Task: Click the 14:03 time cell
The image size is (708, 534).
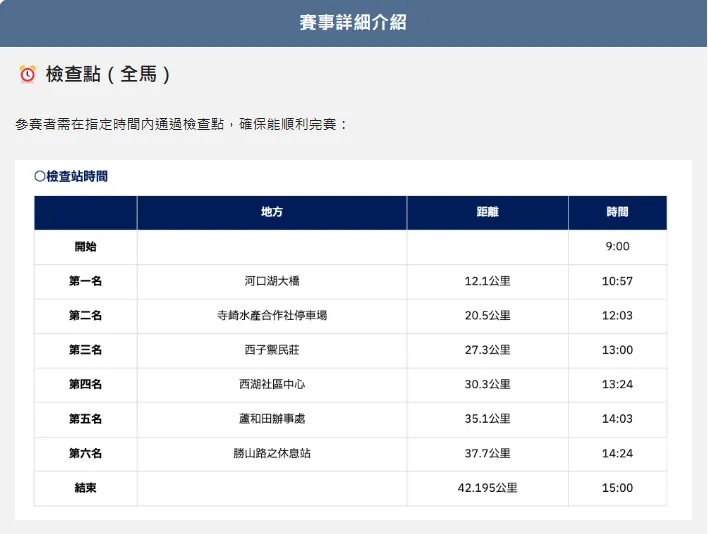Action: [617, 419]
